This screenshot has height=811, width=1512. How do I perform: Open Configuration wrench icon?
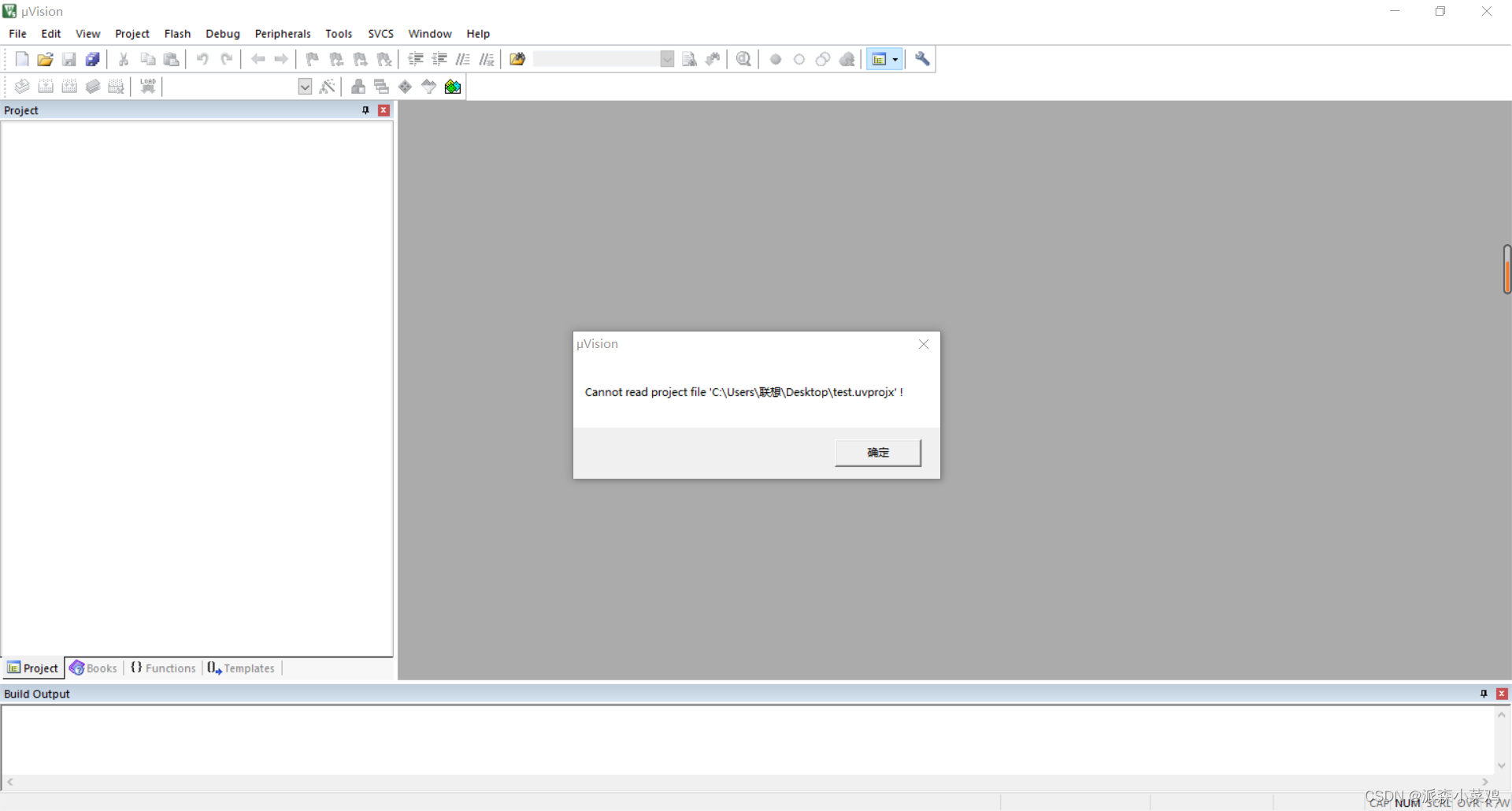[x=922, y=59]
